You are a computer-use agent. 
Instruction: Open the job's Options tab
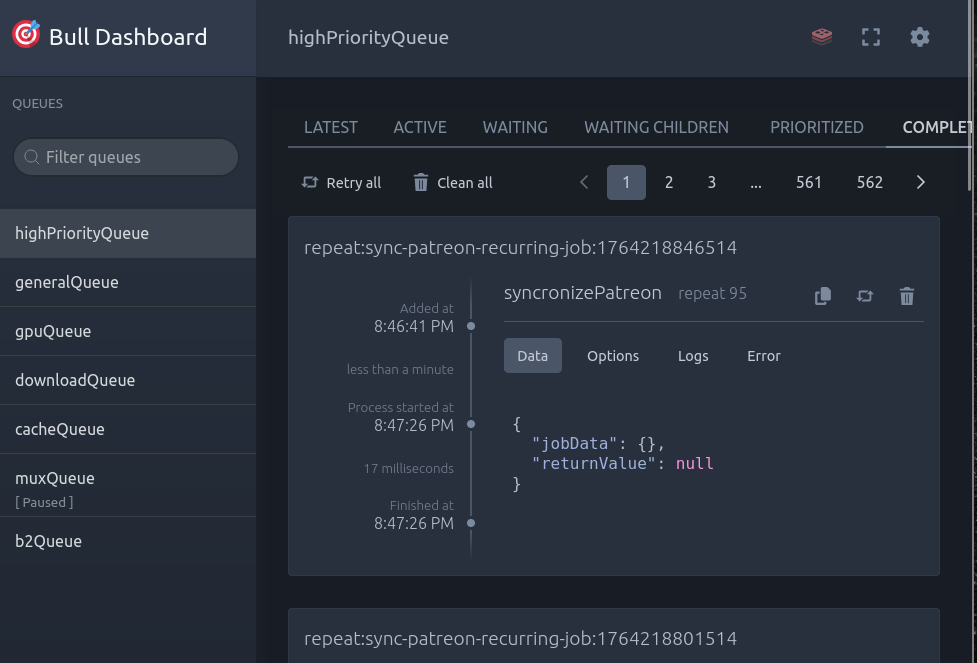tap(612, 356)
